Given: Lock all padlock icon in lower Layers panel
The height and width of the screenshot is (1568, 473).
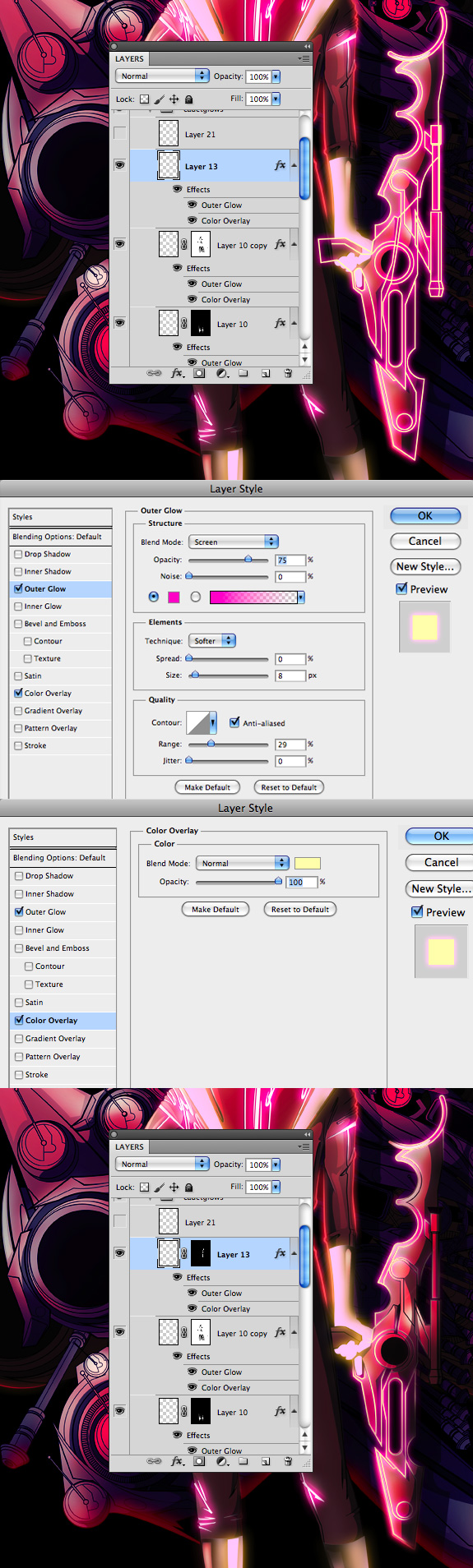Looking at the screenshot, I should pyautogui.click(x=188, y=1188).
